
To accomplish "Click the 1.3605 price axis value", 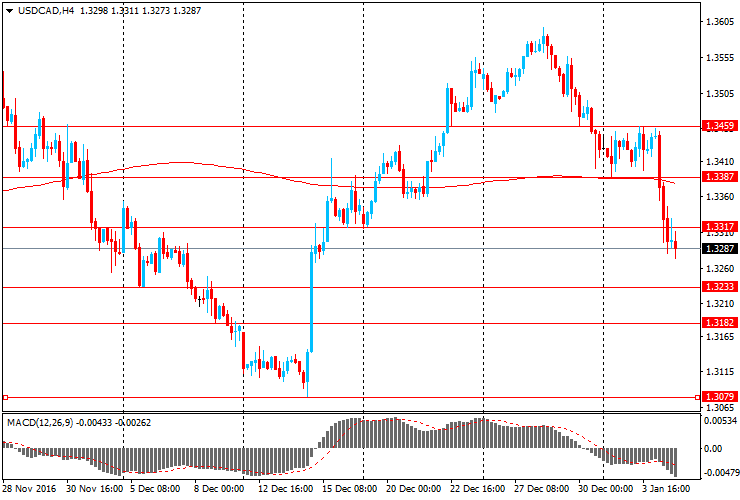I will 719,22.
